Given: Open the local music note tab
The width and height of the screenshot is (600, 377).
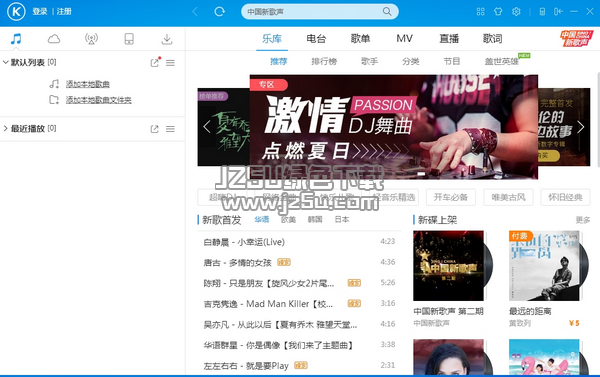Looking at the screenshot, I should coord(16,39).
